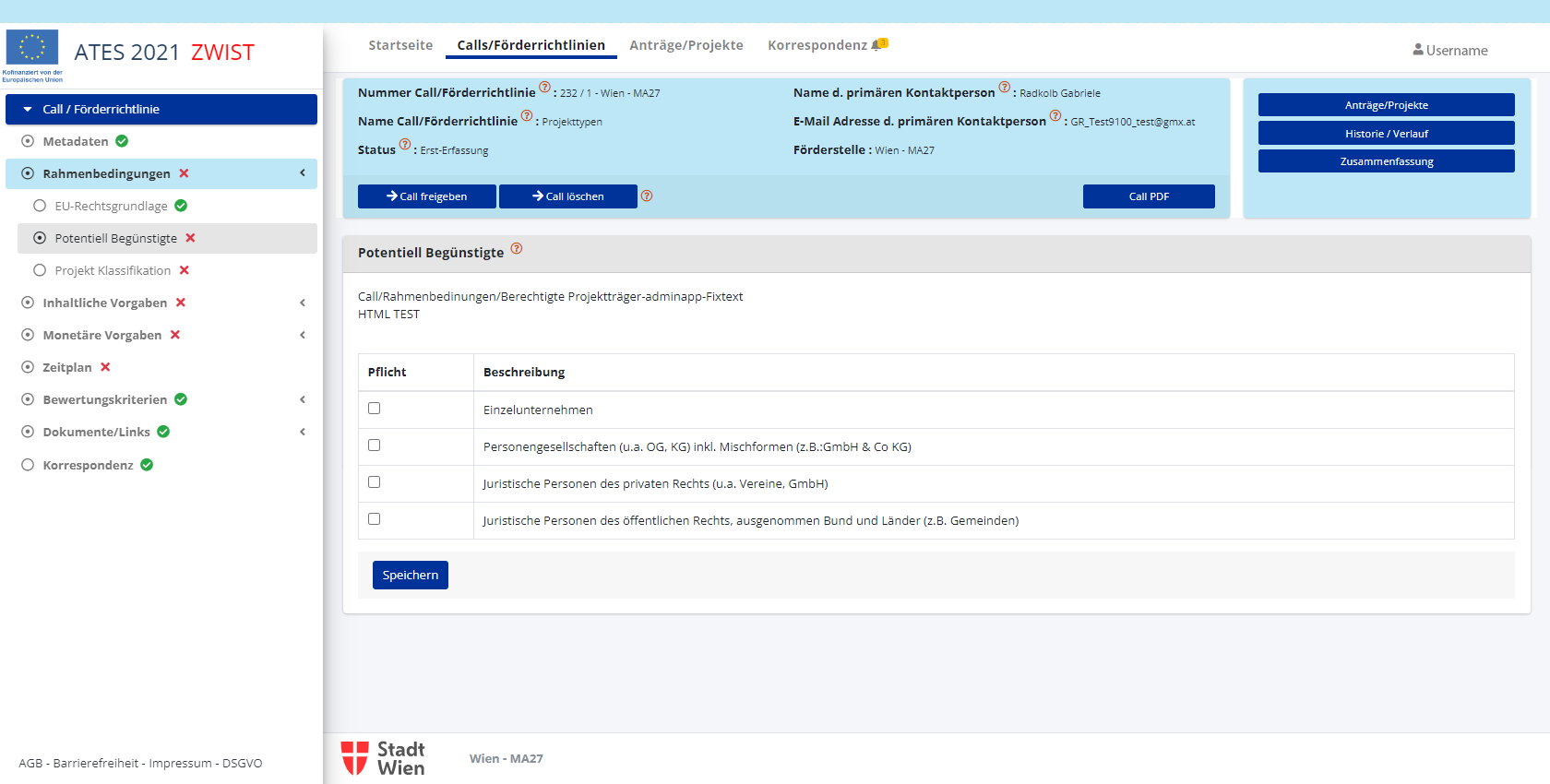The image size is (1550, 784).
Task: Click help icon next to Nummer Call/Förderrichtlinie
Action: point(544,88)
